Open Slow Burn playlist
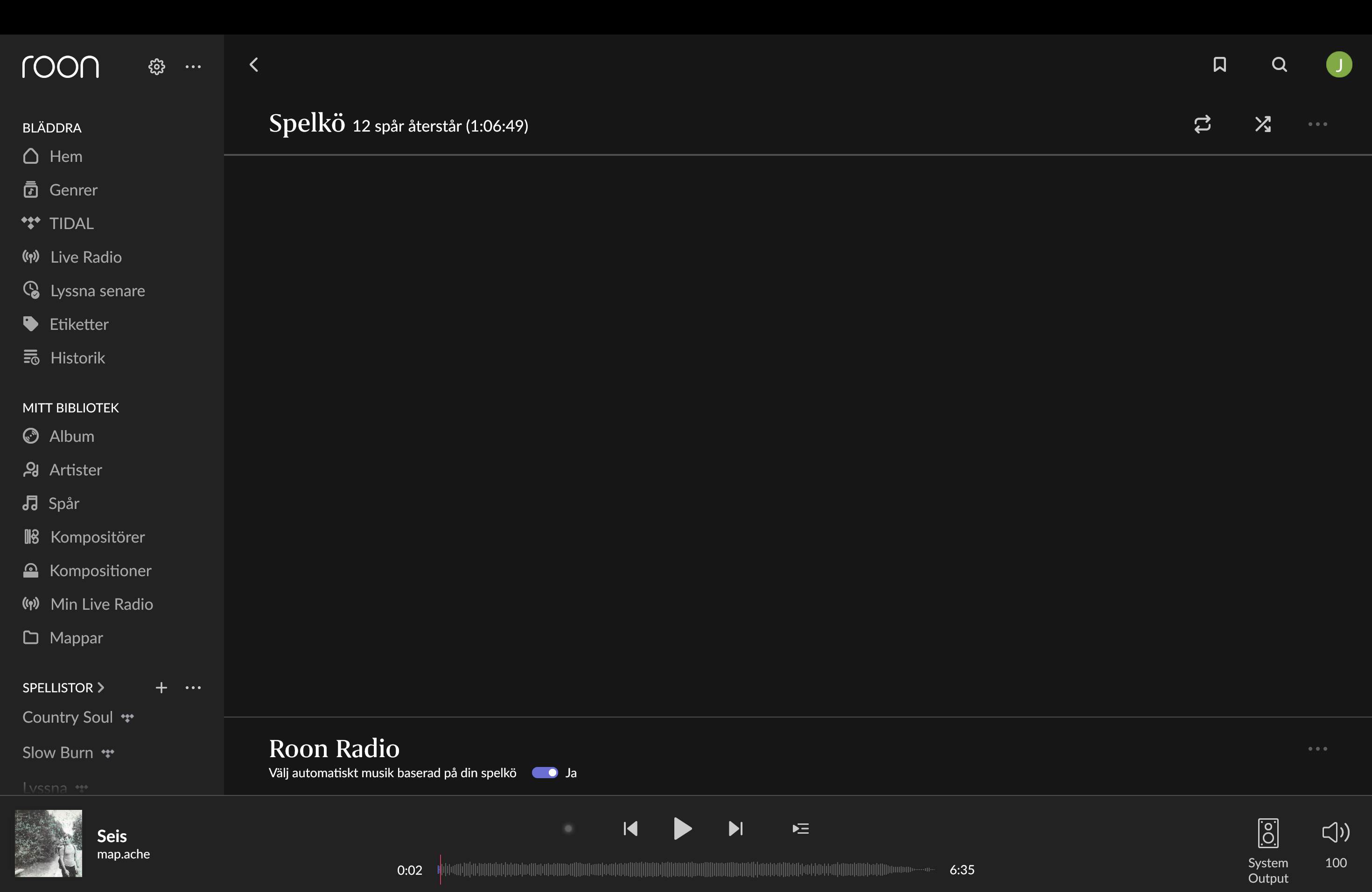The height and width of the screenshot is (892, 1372). coord(58,753)
